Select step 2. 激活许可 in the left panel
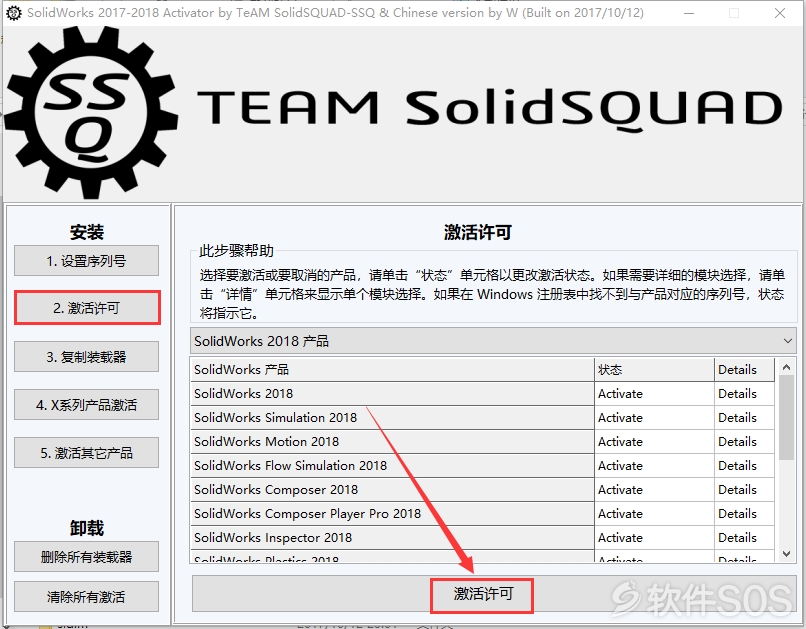 coord(87,308)
